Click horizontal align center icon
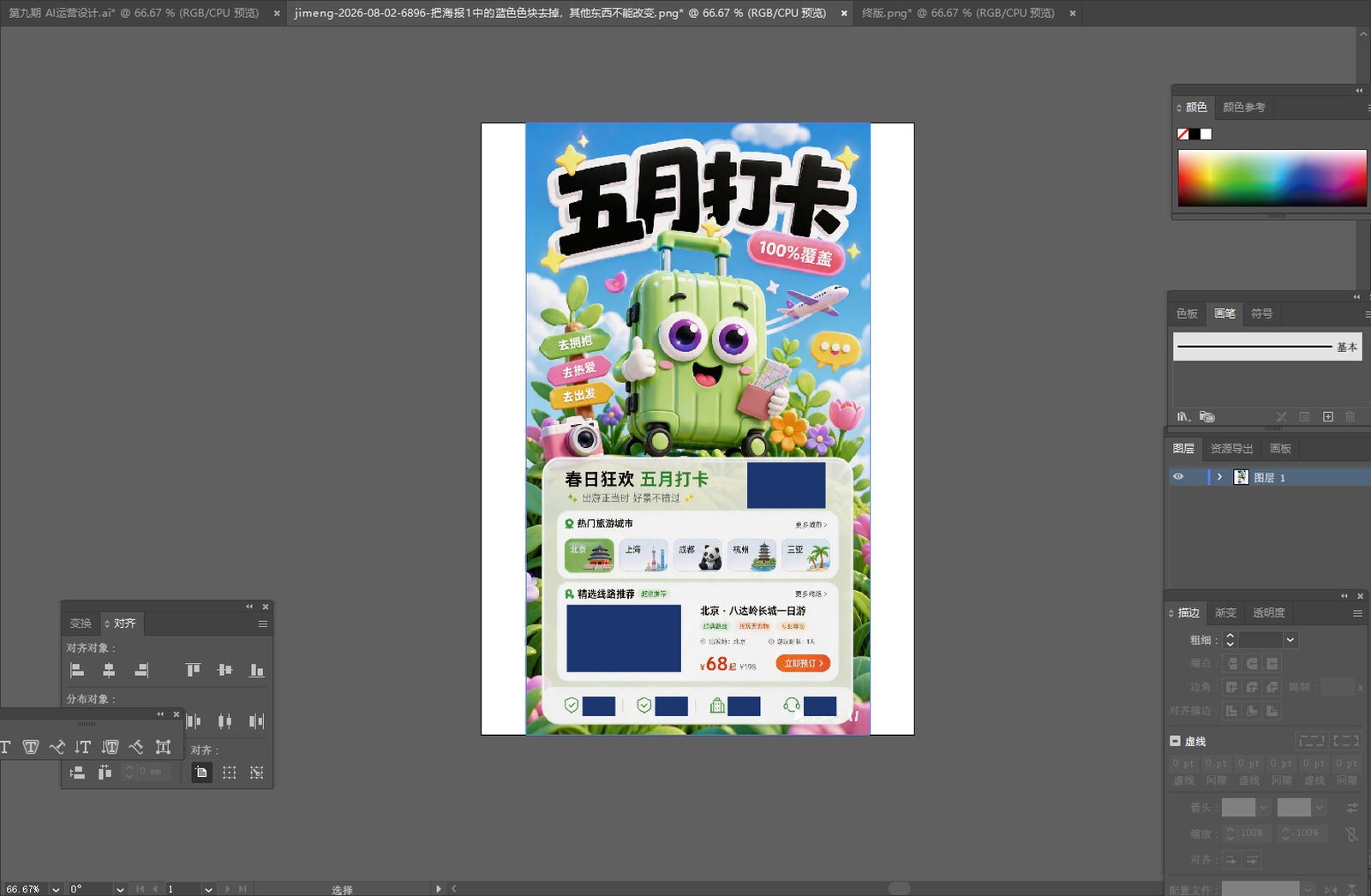 tap(109, 670)
